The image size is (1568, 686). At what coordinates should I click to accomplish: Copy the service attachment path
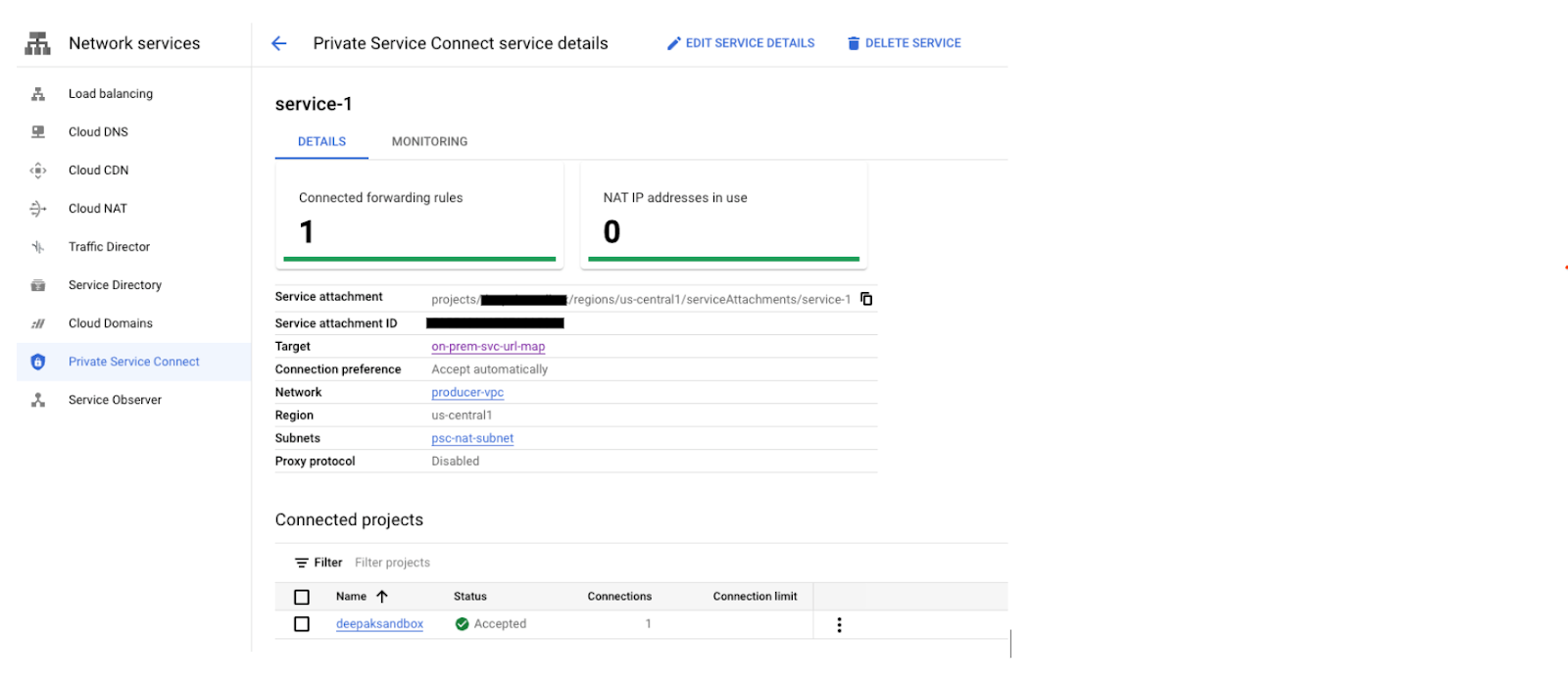(x=866, y=299)
